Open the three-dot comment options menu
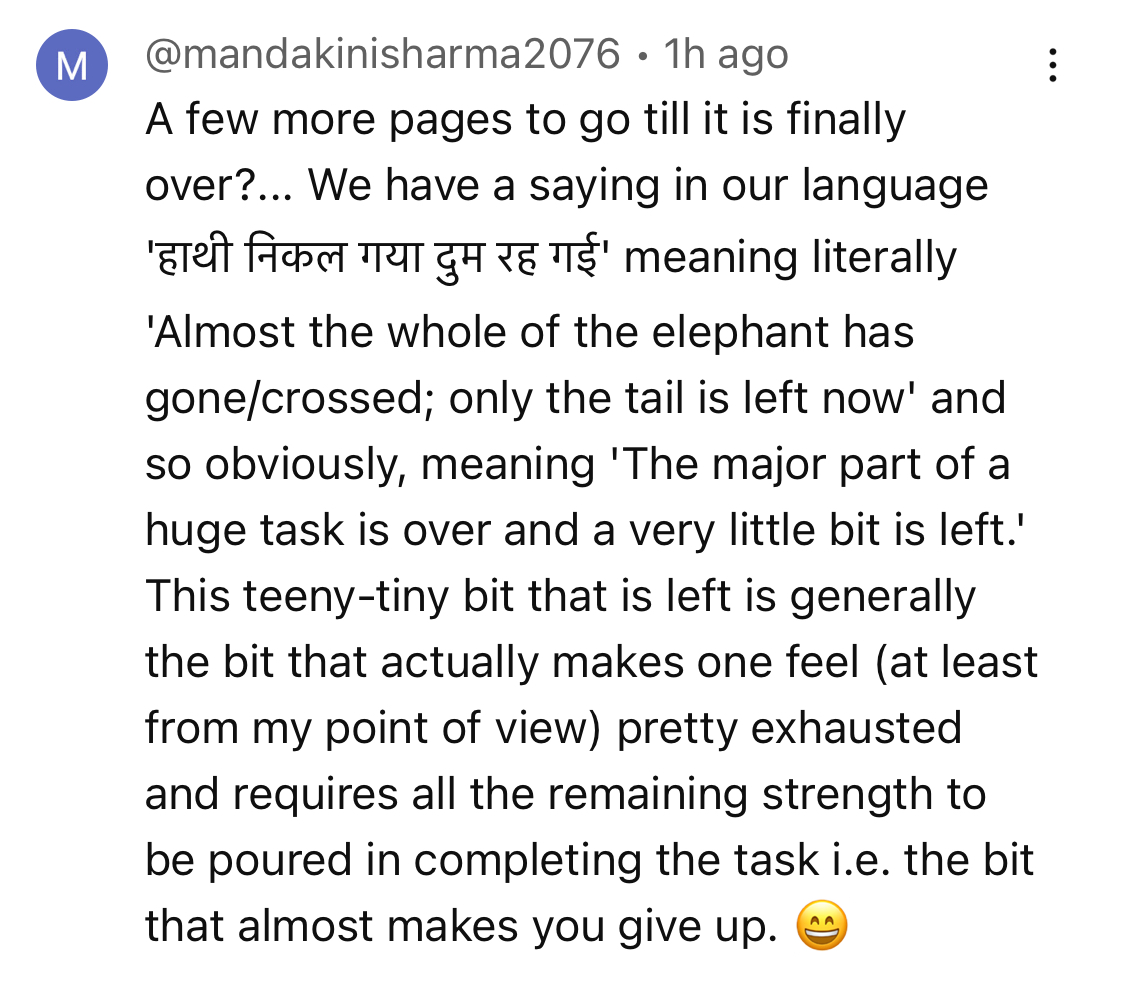 [x=1052, y=65]
